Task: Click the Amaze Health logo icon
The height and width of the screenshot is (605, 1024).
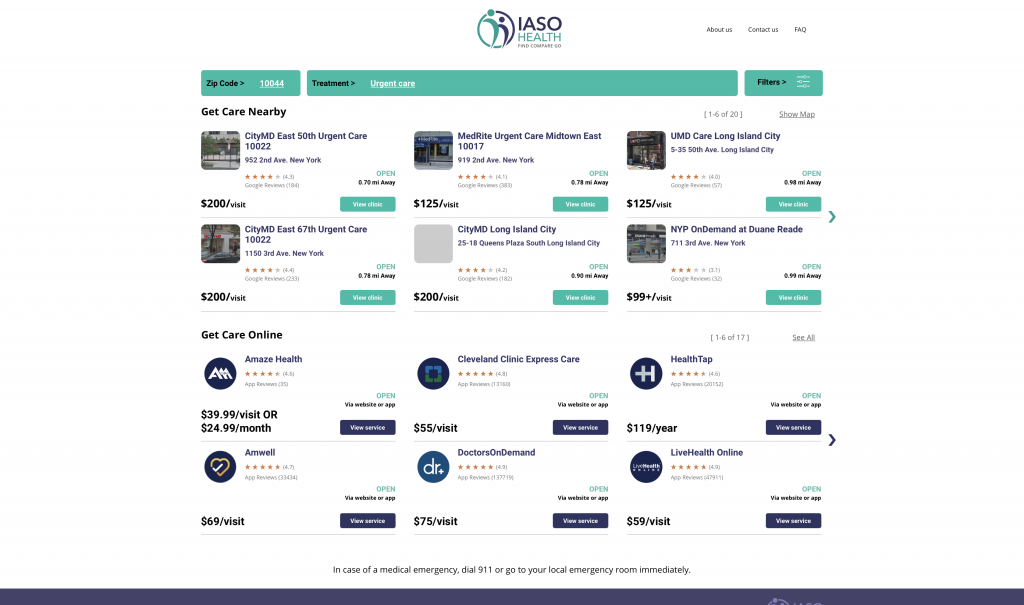Action: point(220,374)
